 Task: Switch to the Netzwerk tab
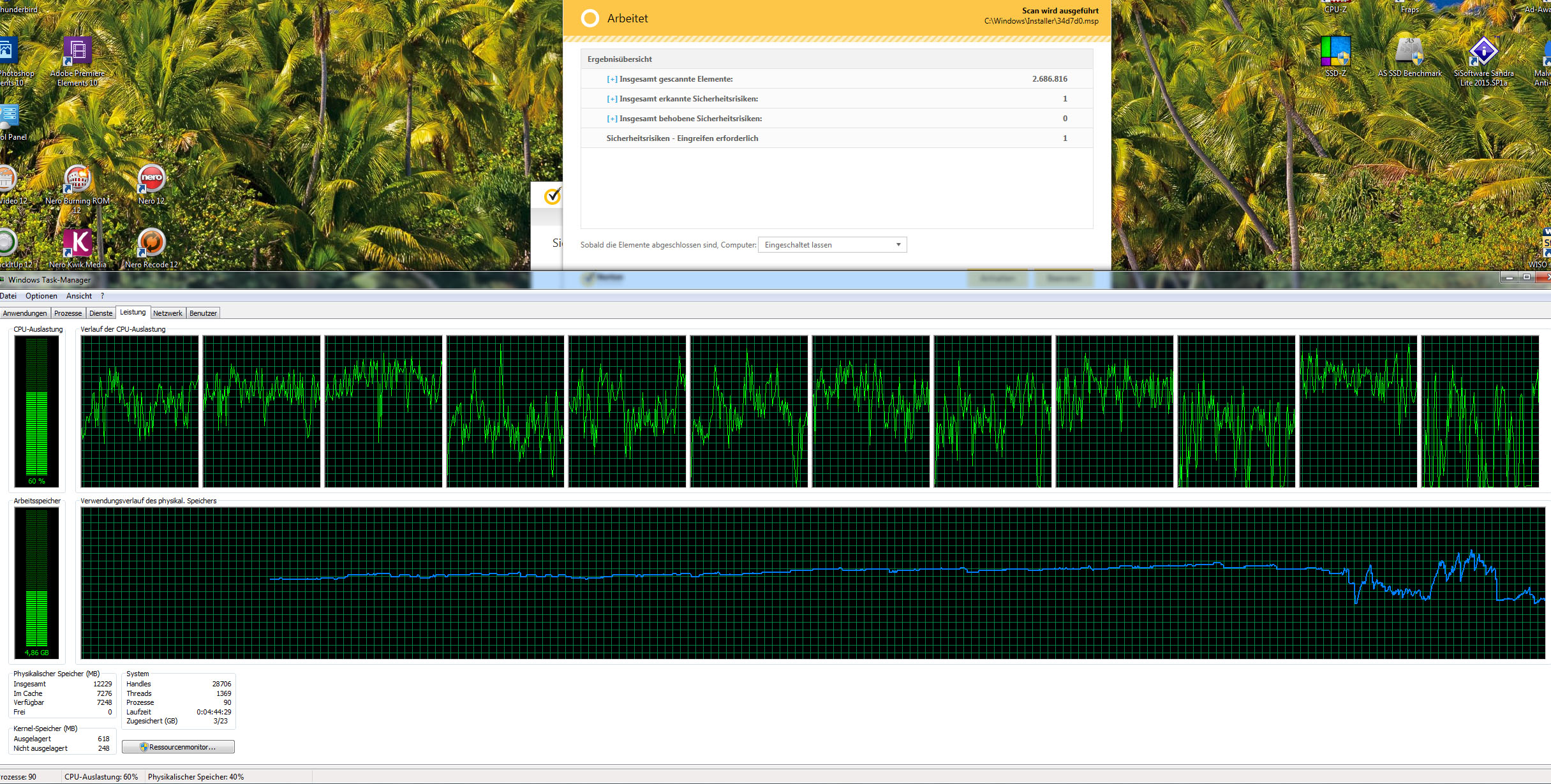point(167,313)
